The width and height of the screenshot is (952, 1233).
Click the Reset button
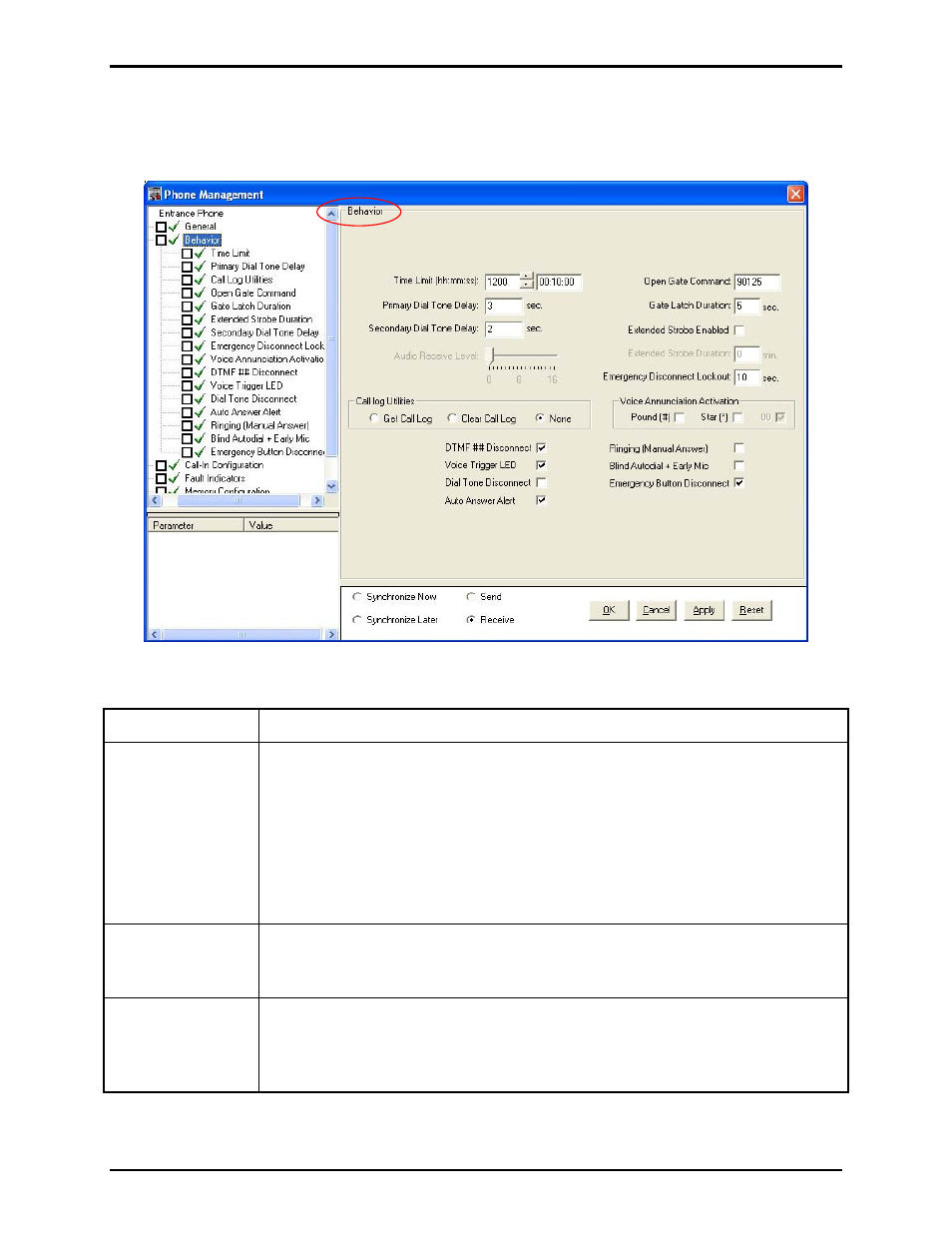752,610
